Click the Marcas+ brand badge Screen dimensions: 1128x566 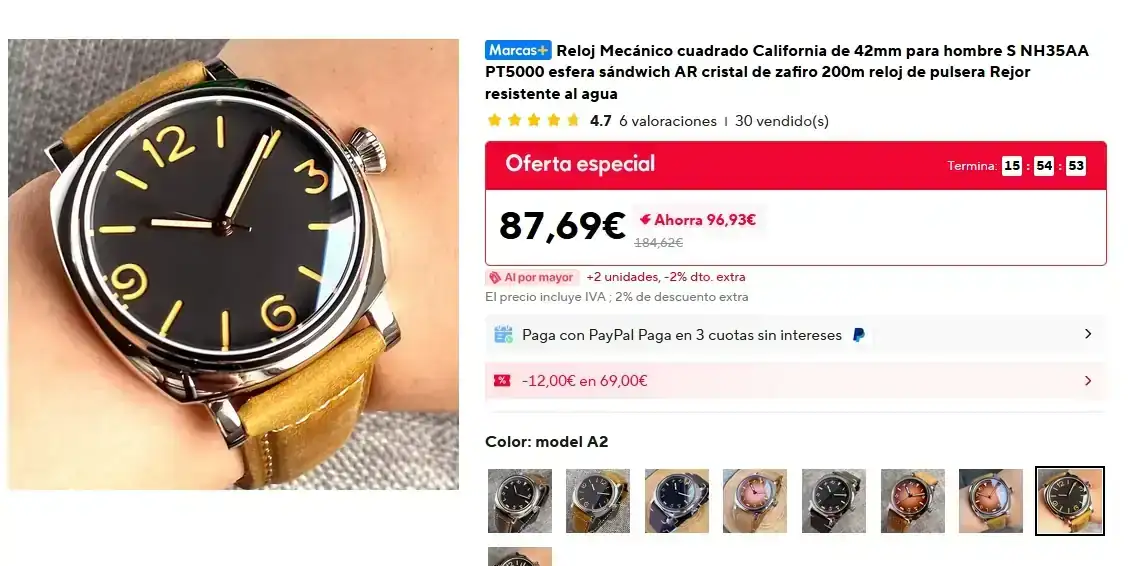tap(518, 50)
